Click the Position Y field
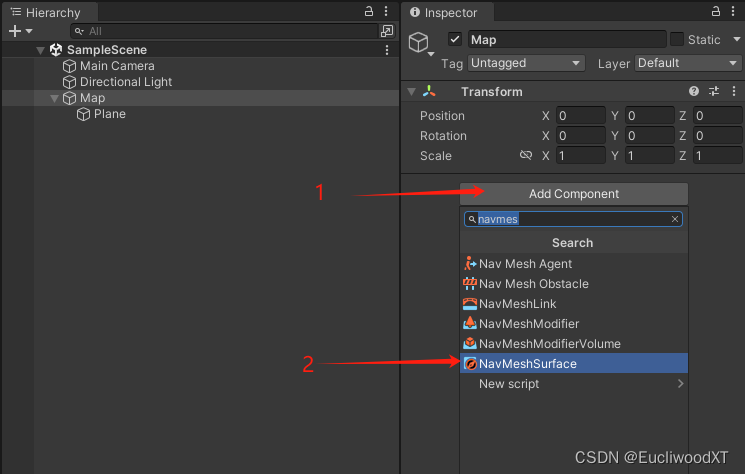Screen dimensions: 745x474 pyautogui.click(x=649, y=116)
